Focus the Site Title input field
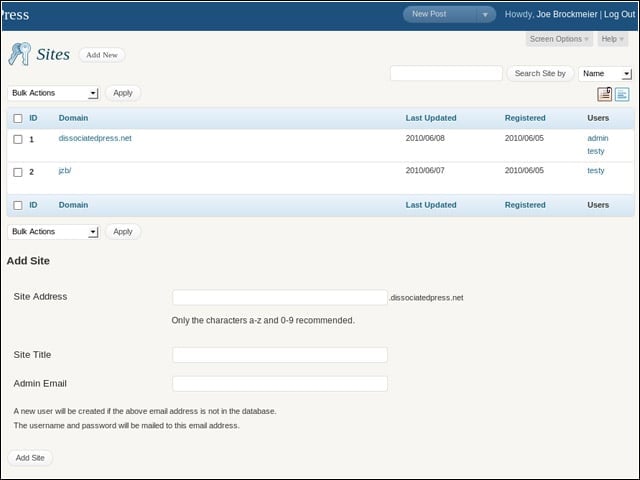The height and width of the screenshot is (480, 640). point(280,355)
